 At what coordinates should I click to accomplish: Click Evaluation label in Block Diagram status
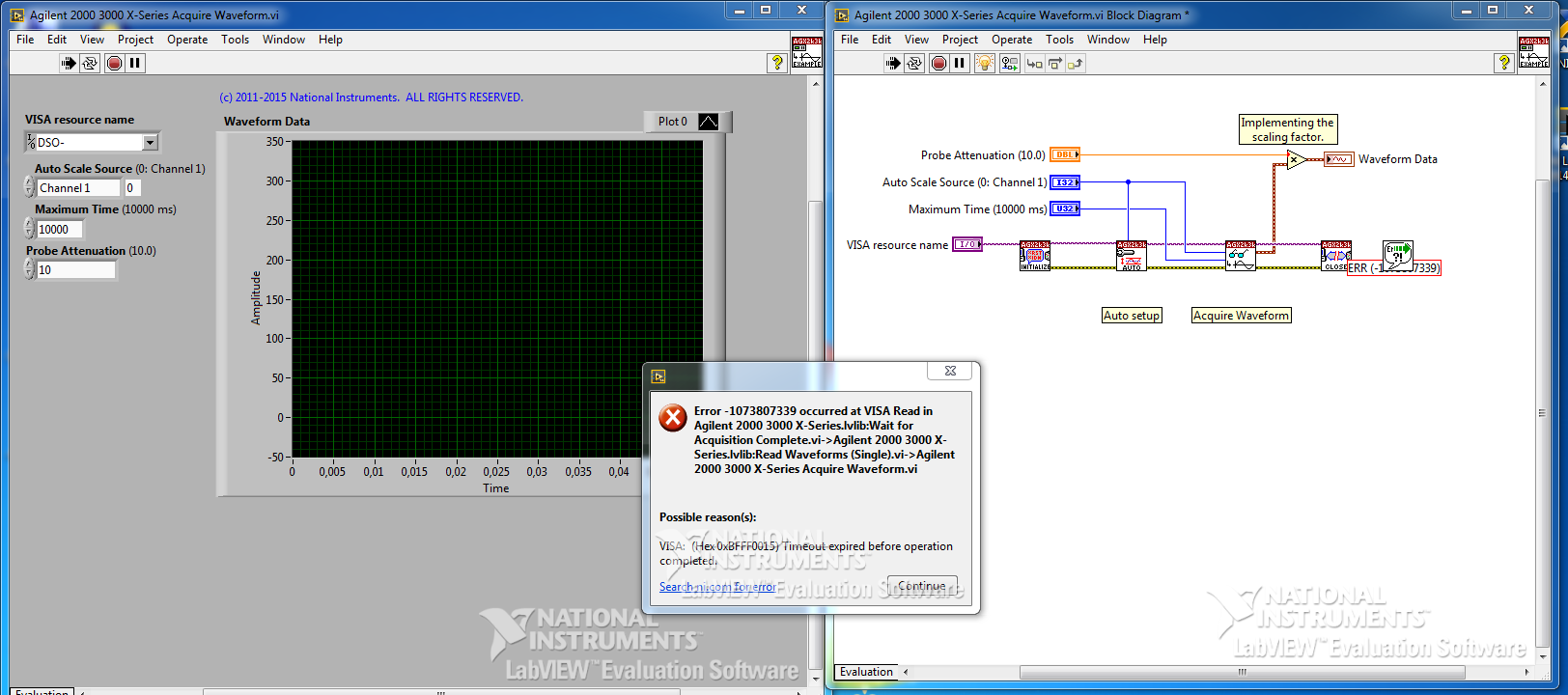click(x=866, y=672)
